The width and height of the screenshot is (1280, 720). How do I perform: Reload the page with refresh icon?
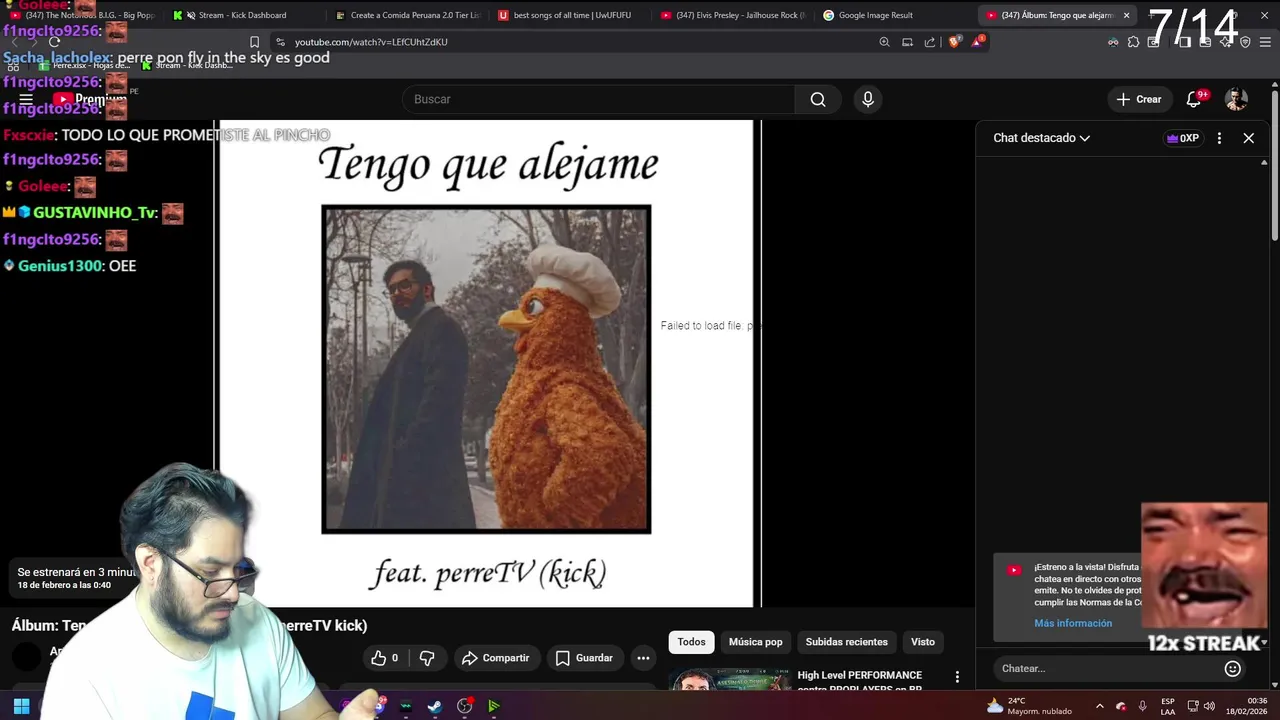click(x=54, y=42)
